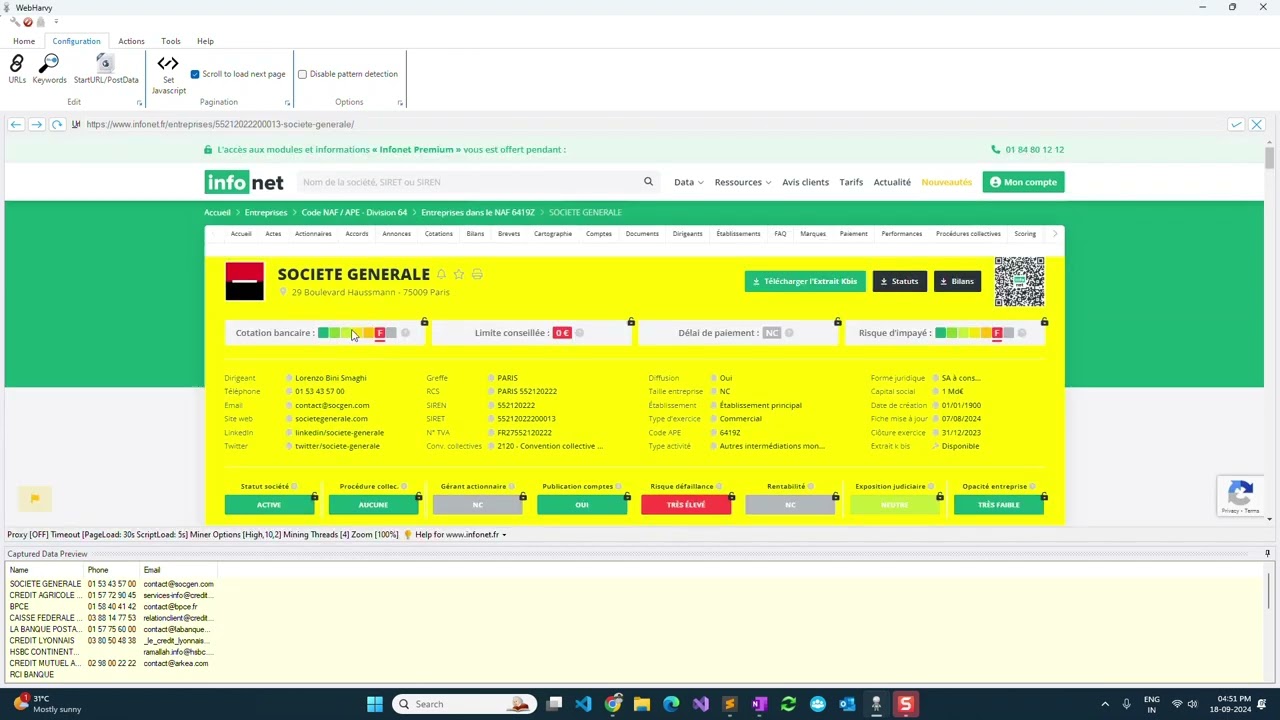The width and height of the screenshot is (1280, 720).
Task: Reload the current page
Action: tap(57, 124)
